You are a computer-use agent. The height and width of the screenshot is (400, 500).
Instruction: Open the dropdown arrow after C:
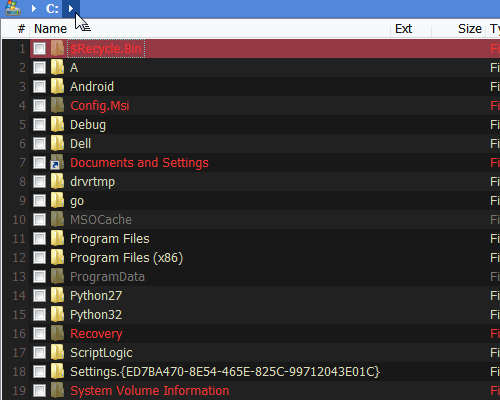(71, 9)
